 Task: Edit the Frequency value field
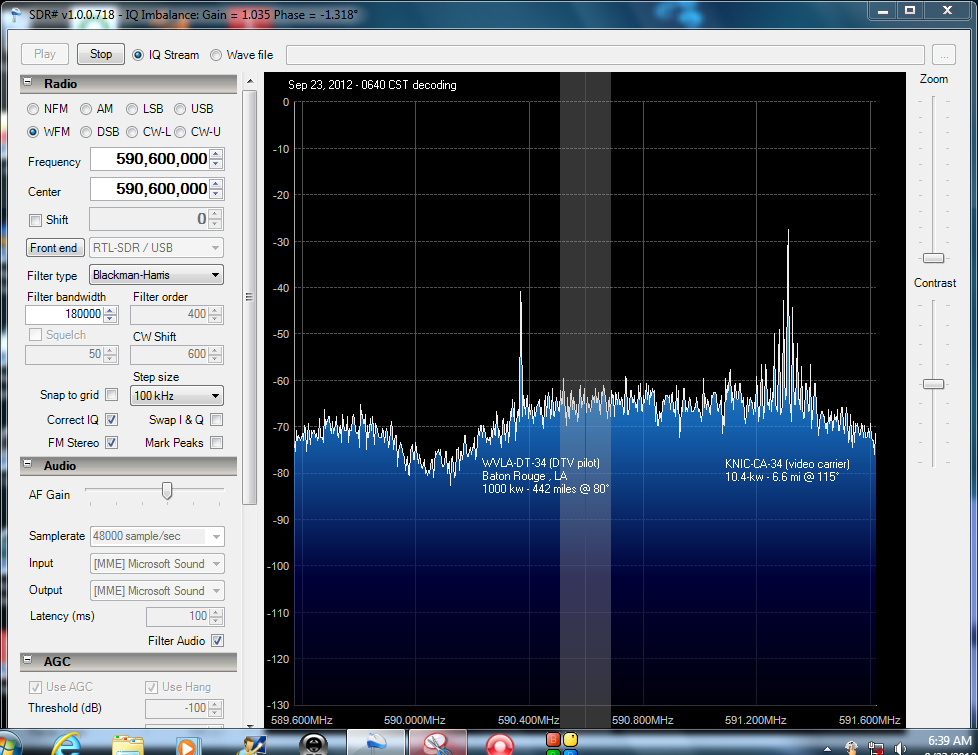tap(150, 159)
